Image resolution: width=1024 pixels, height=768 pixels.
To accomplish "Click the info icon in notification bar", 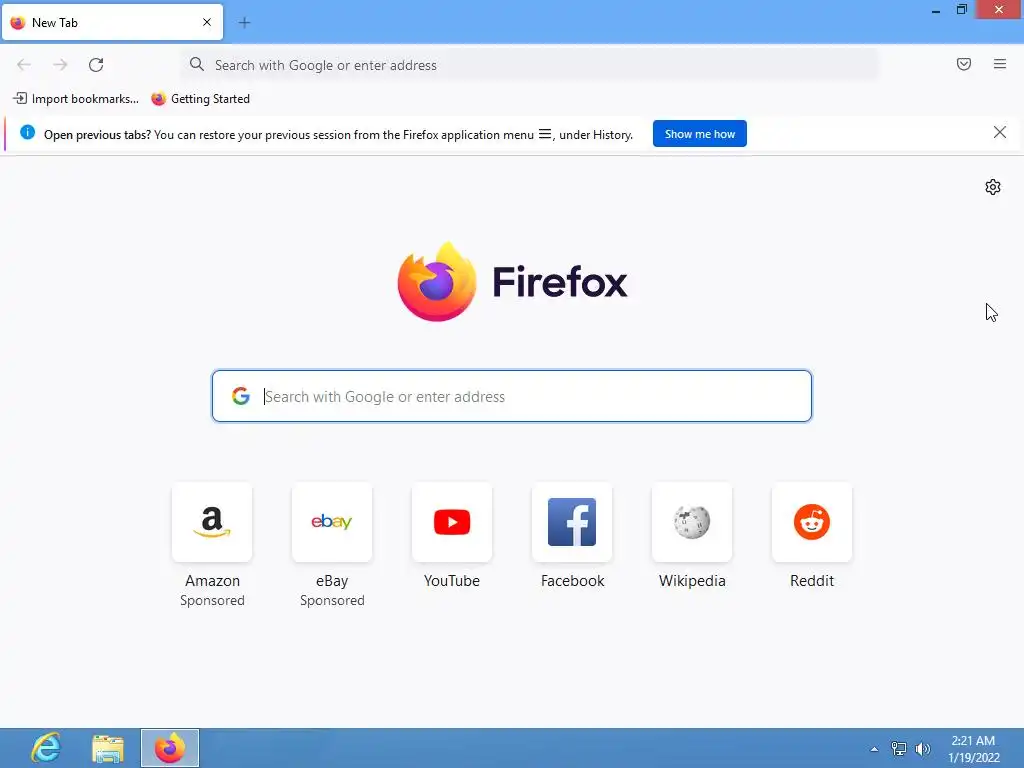I will pyautogui.click(x=27, y=133).
